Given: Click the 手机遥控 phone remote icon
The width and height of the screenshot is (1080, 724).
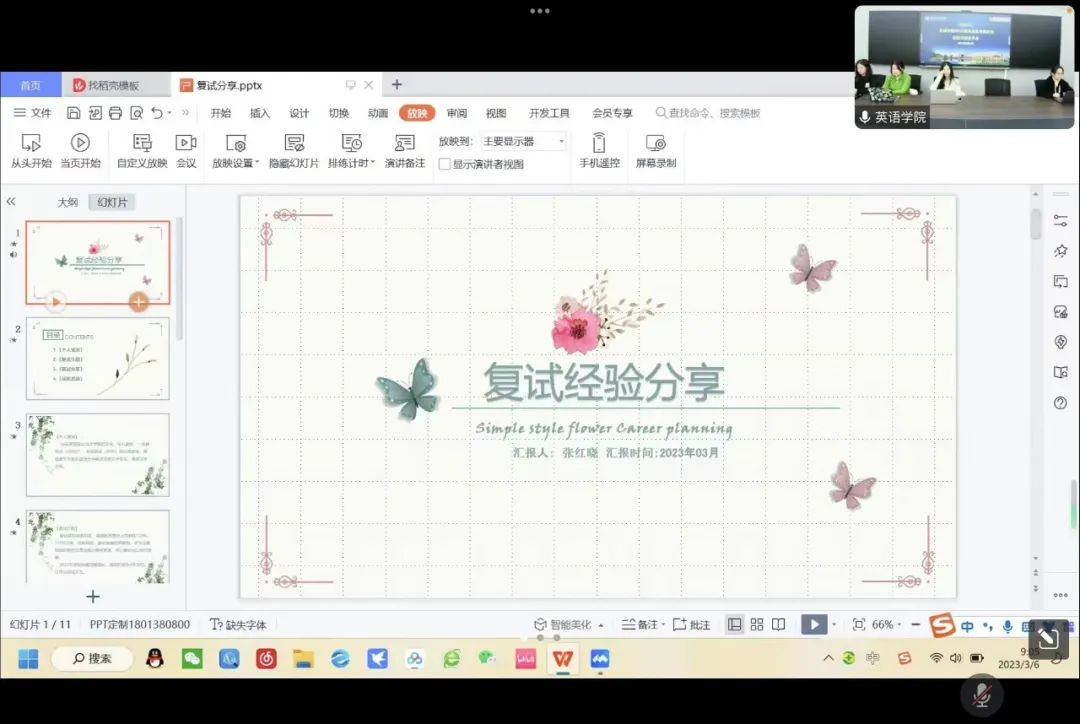Looking at the screenshot, I should click(x=599, y=143).
